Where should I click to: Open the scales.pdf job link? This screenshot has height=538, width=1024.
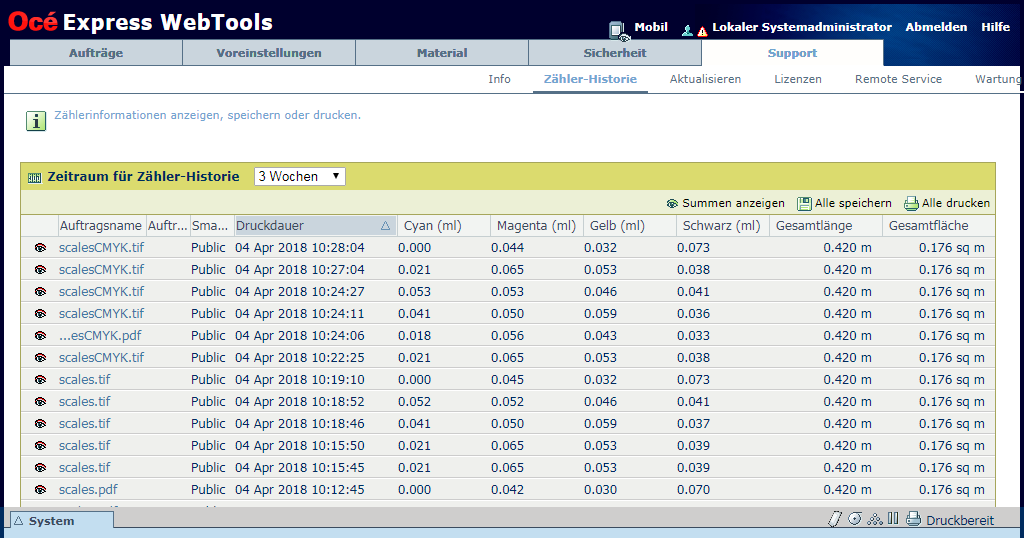[88, 490]
